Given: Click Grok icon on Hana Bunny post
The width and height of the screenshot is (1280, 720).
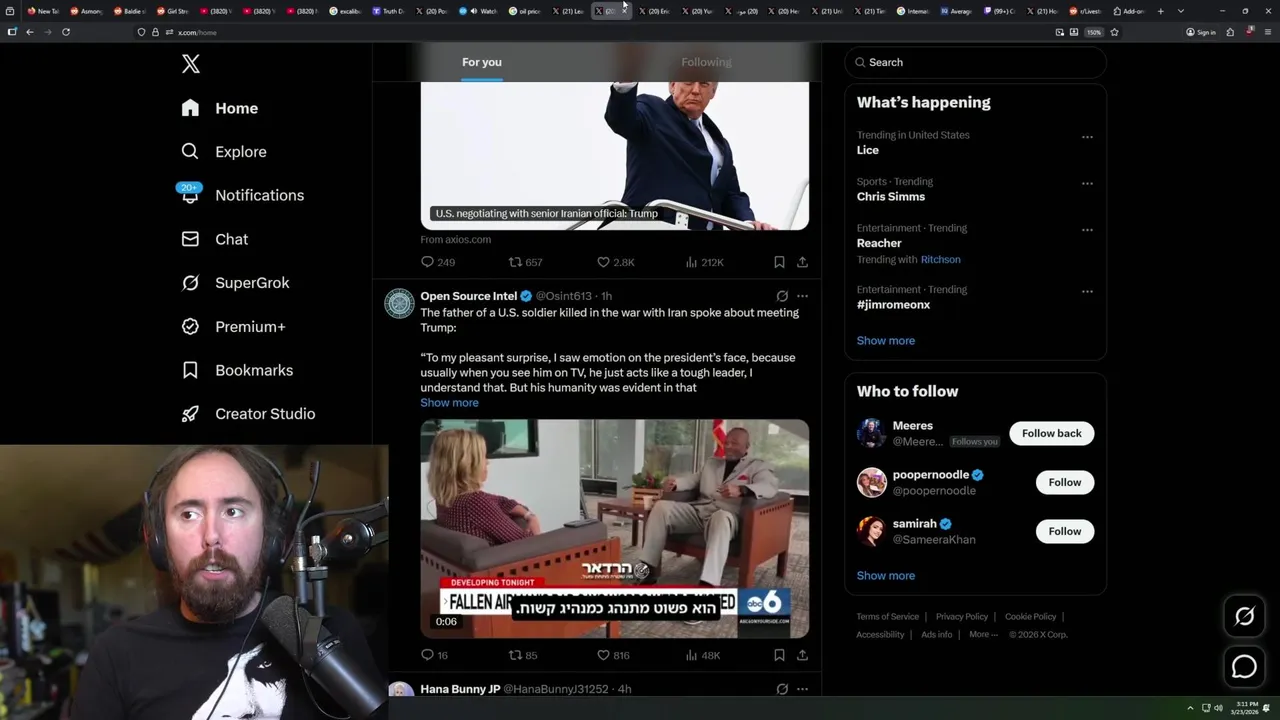Looking at the screenshot, I should [782, 689].
